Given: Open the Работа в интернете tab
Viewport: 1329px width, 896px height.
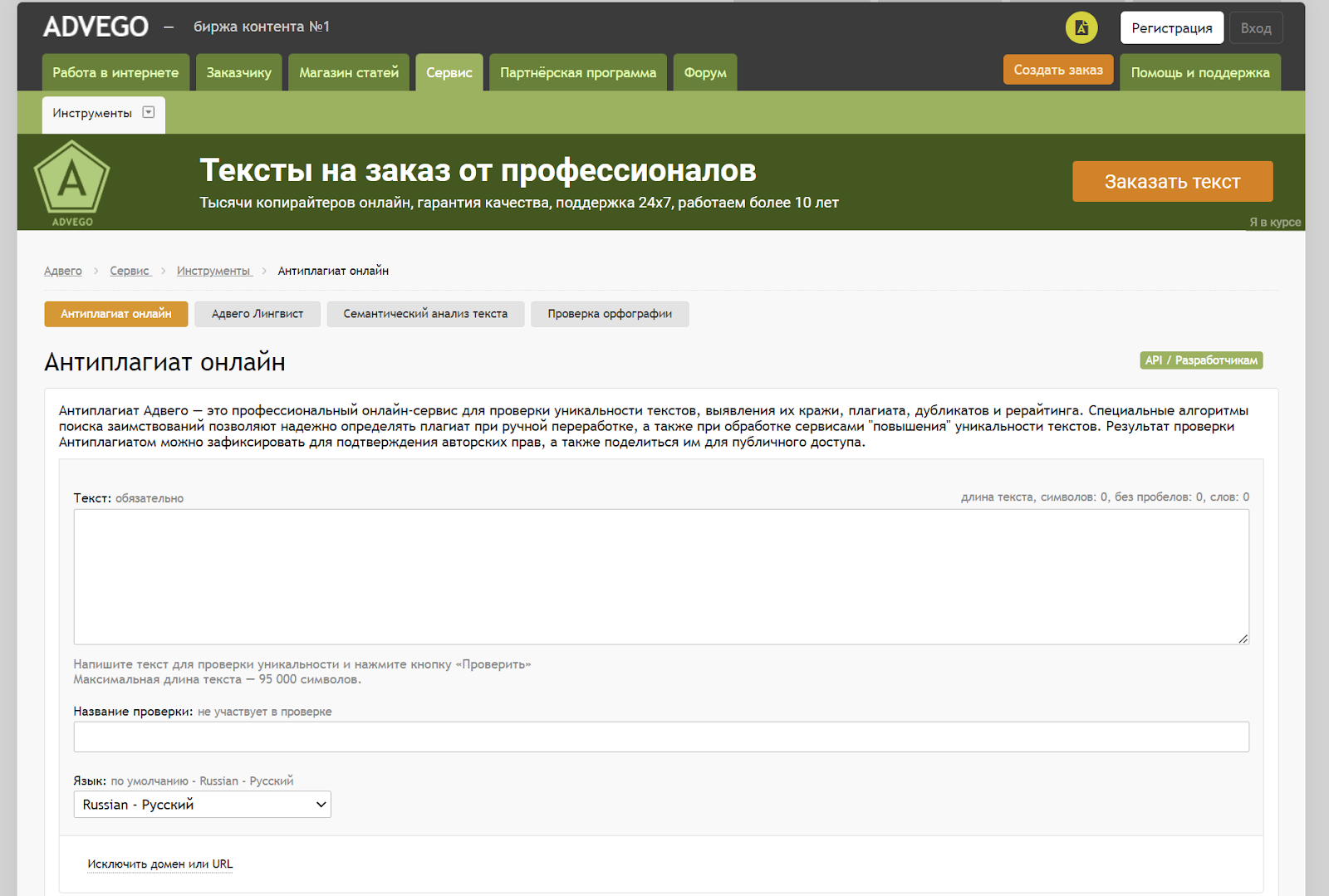Looking at the screenshot, I should [x=115, y=72].
